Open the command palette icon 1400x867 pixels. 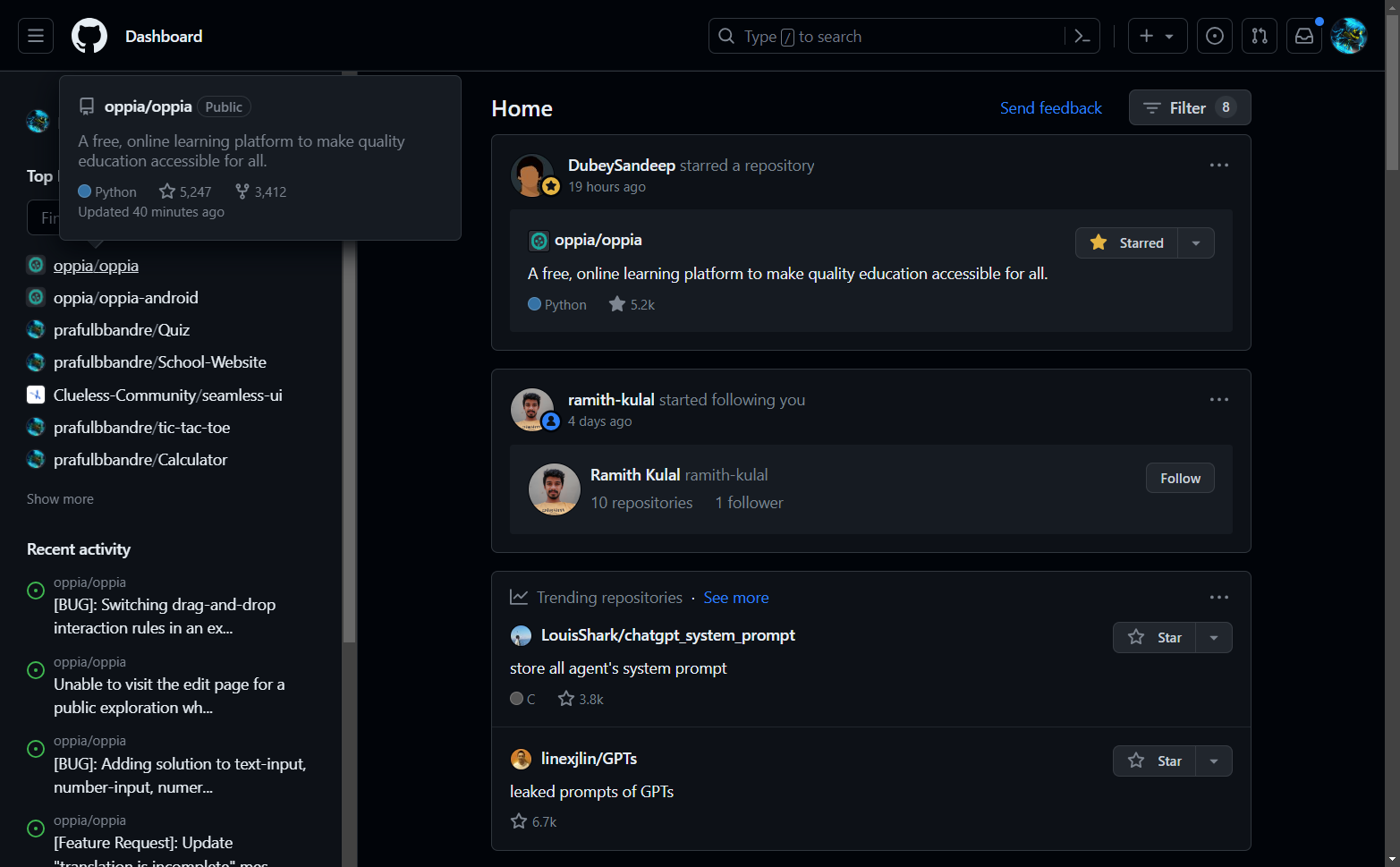tap(1082, 36)
